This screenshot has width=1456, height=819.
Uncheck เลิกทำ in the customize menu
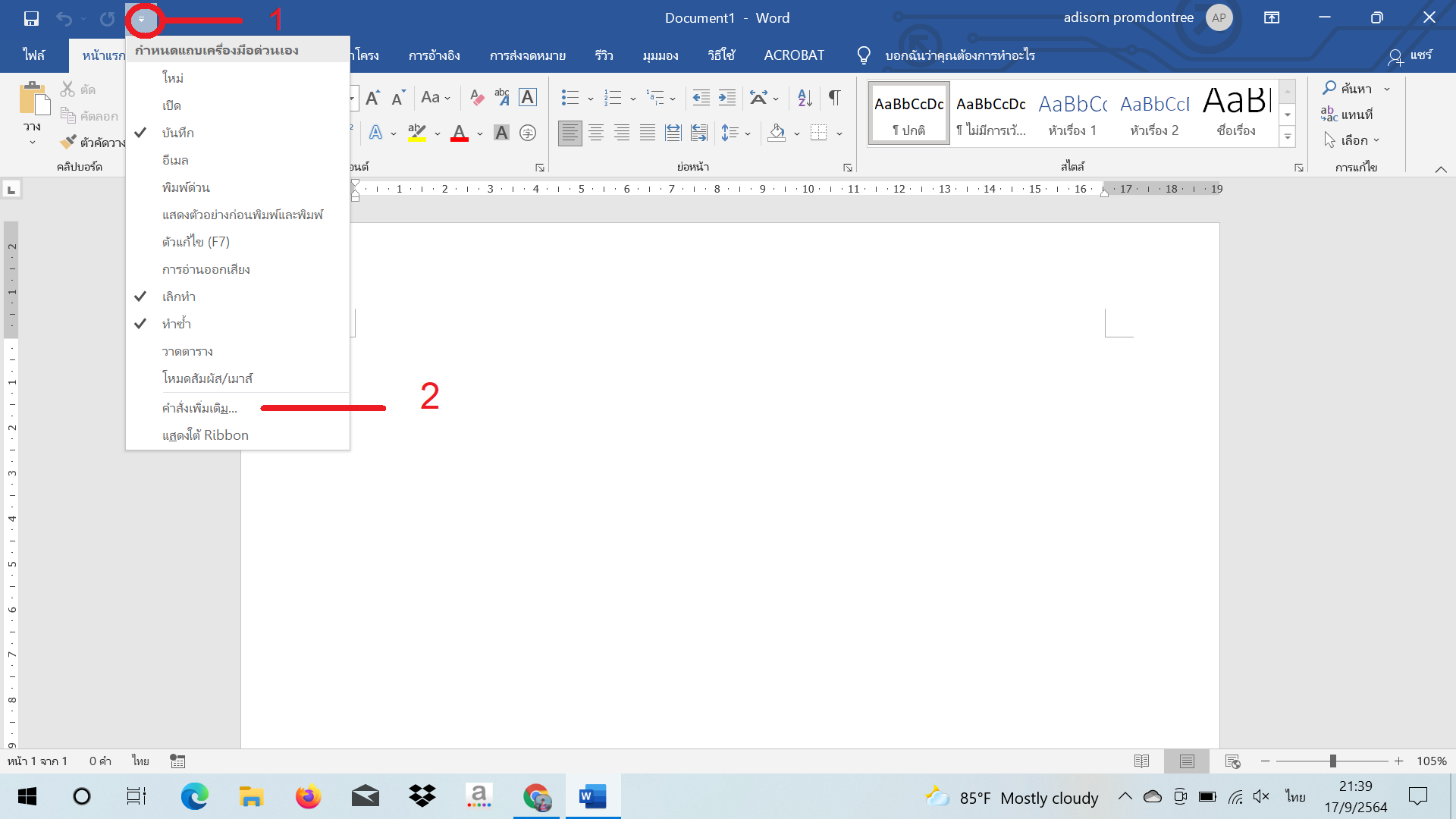[178, 297]
